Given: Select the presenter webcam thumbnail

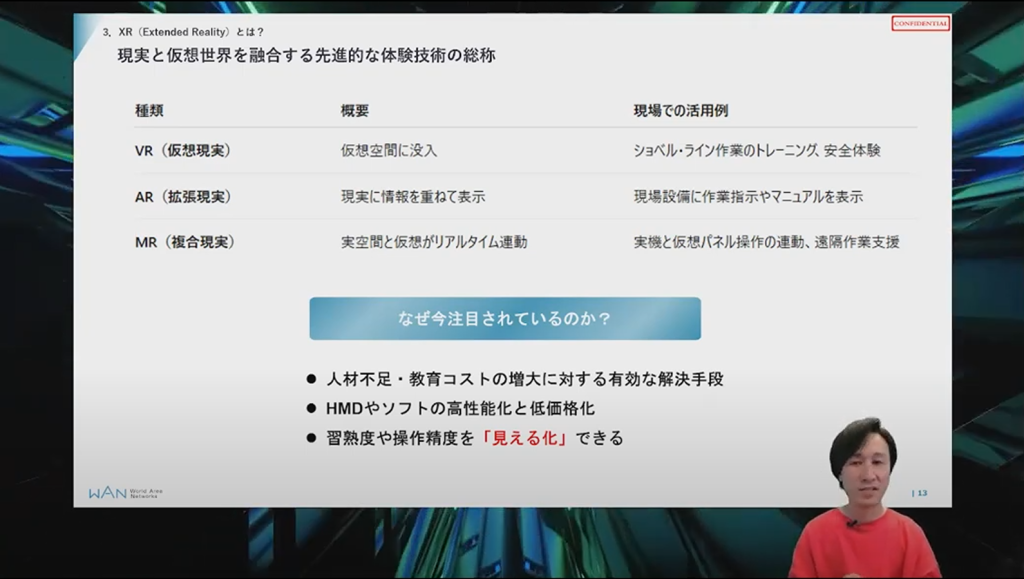Looking at the screenshot, I should click(863, 497).
